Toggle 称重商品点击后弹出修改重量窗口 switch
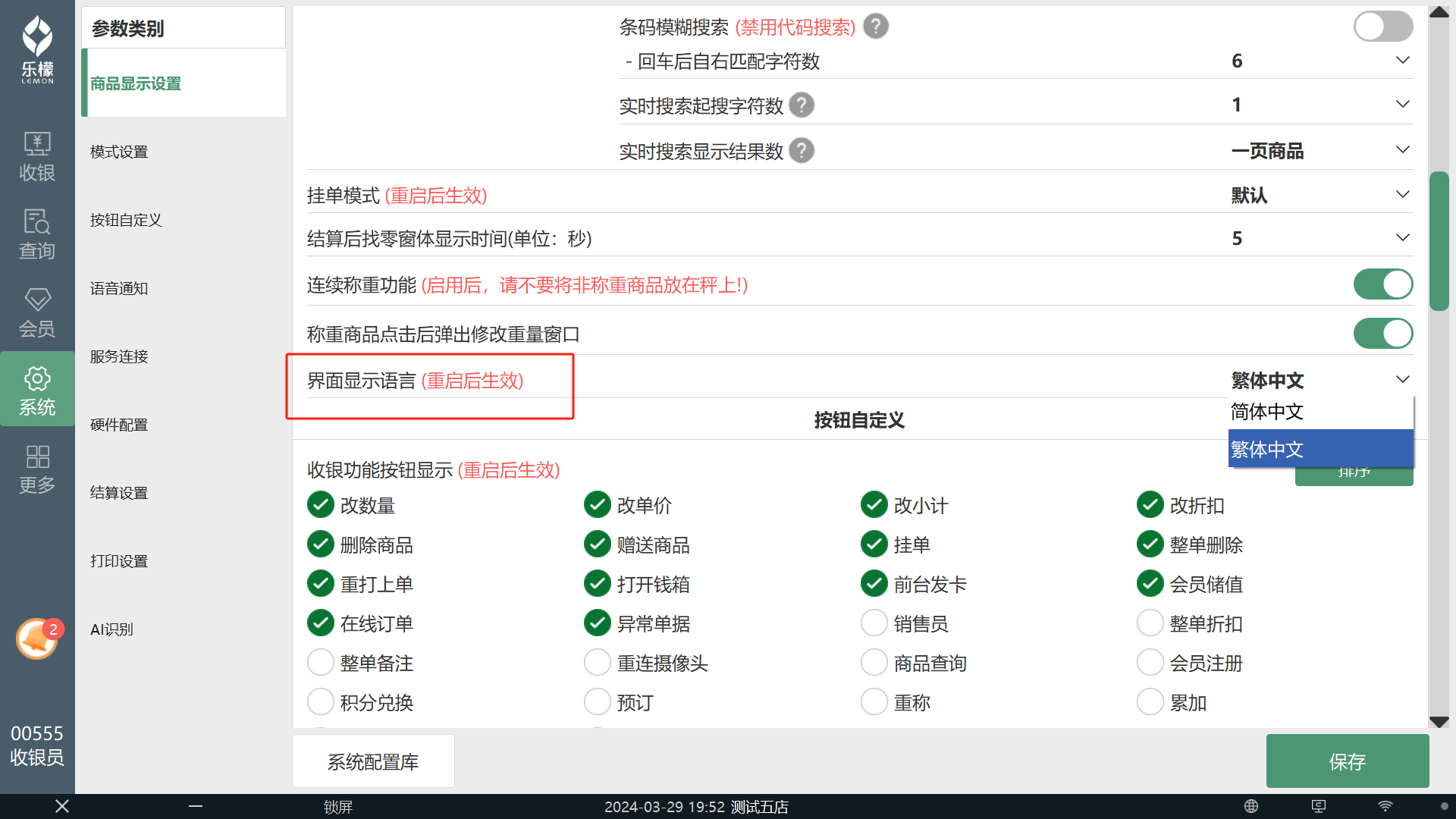 (1383, 333)
